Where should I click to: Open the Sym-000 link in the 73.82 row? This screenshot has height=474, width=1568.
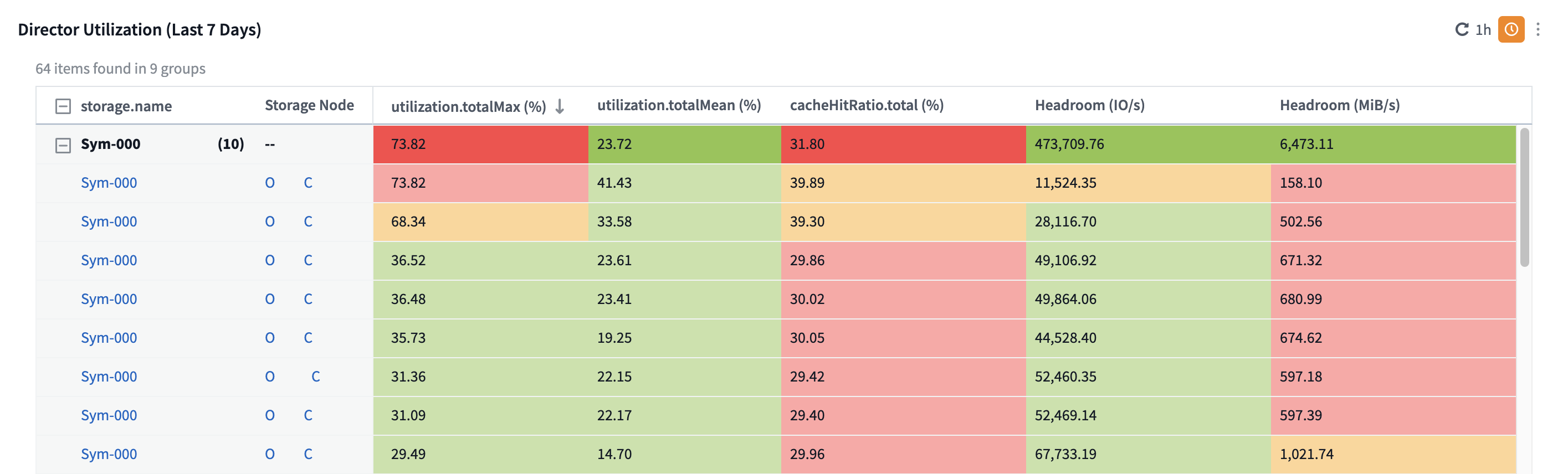pyautogui.click(x=109, y=183)
